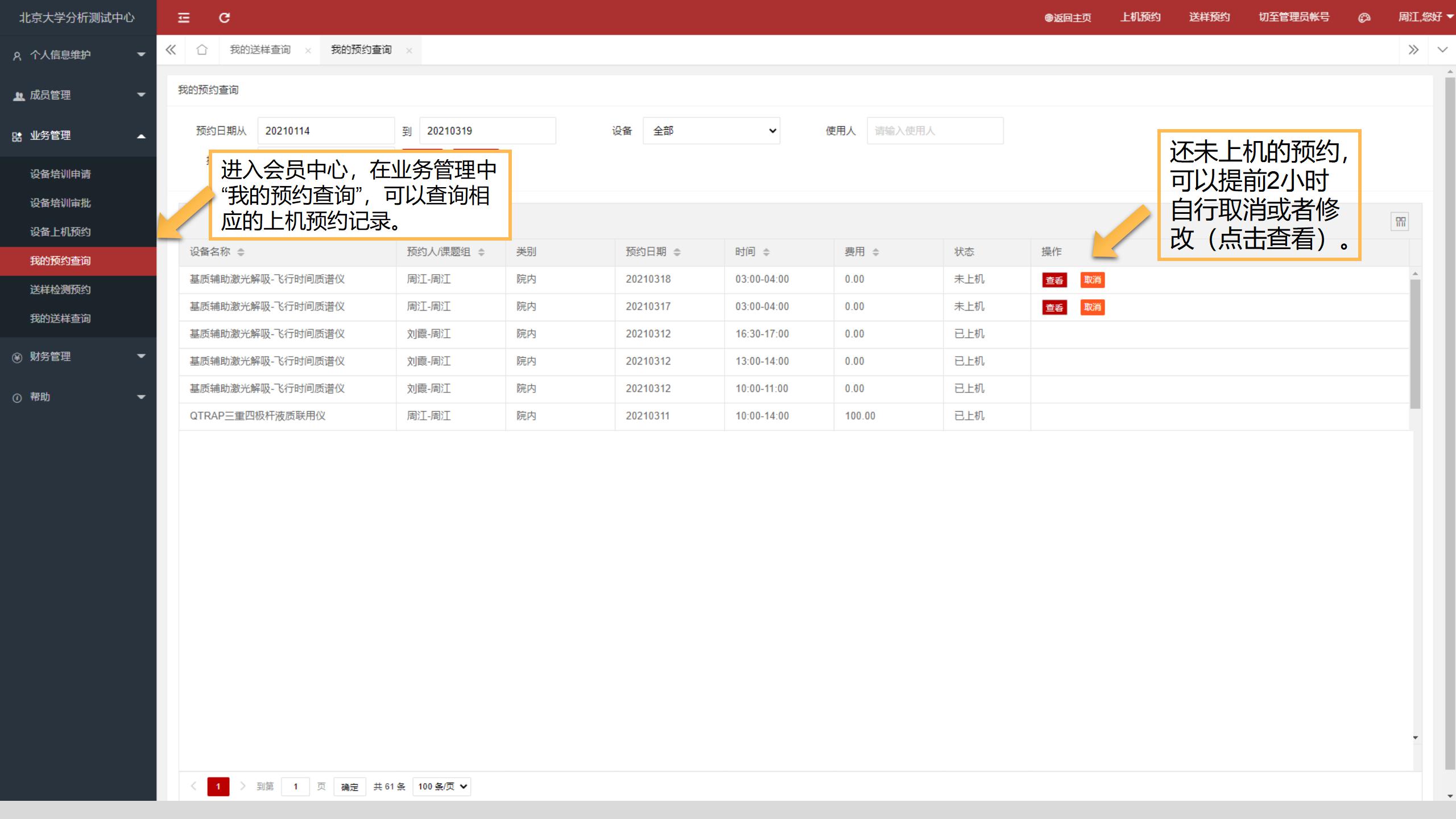Collapse the sidebar menu icon
1456x819 pixels.
pyautogui.click(x=184, y=18)
